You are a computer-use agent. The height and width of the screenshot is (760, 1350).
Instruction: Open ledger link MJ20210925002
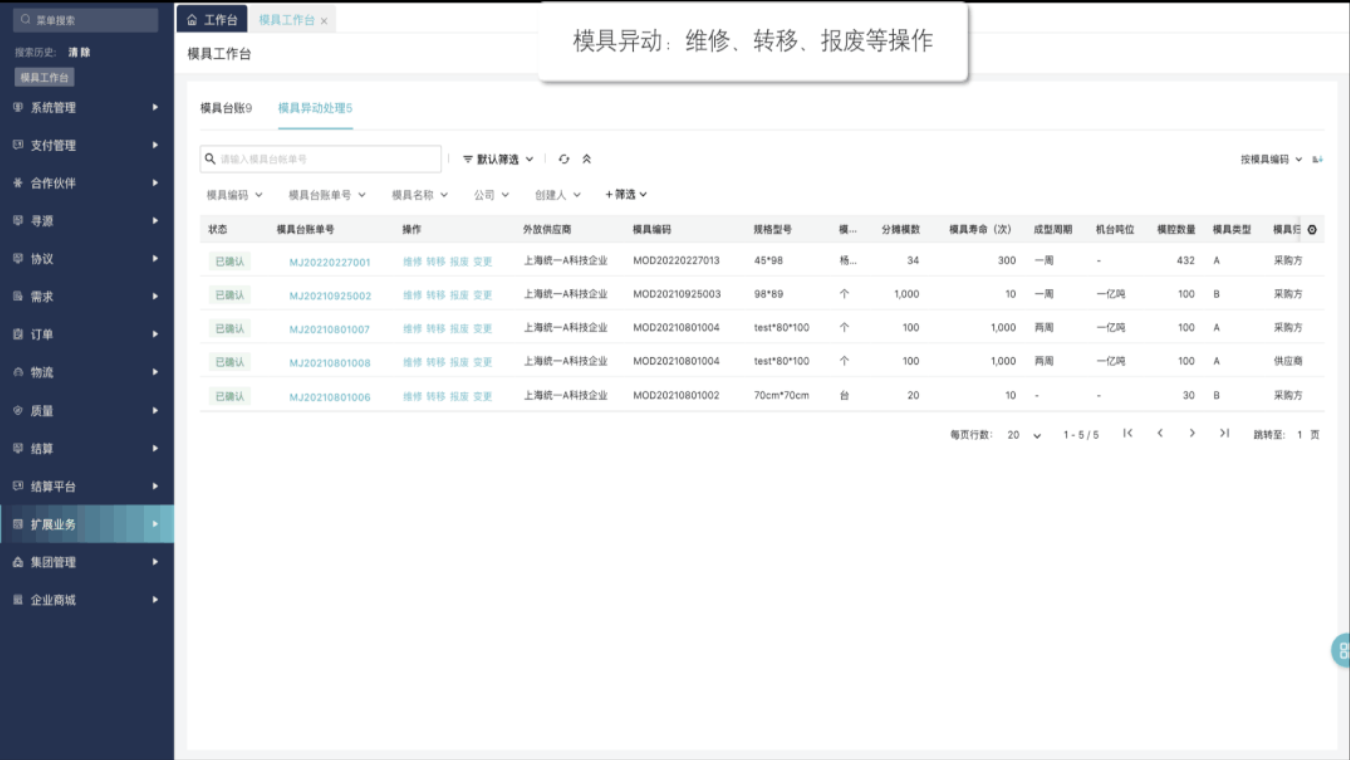pos(330,296)
